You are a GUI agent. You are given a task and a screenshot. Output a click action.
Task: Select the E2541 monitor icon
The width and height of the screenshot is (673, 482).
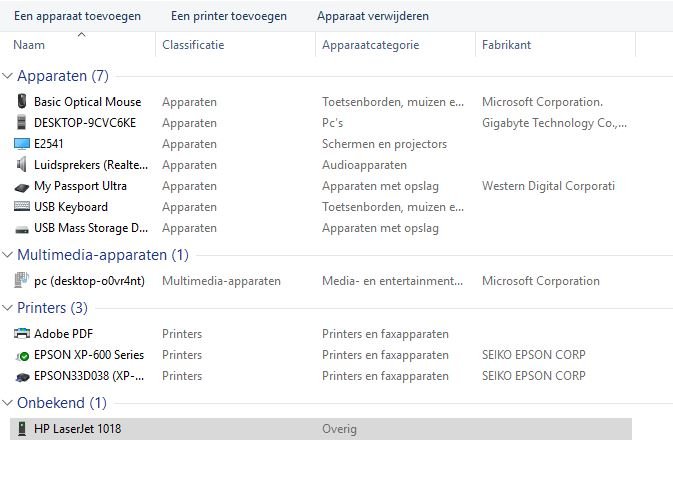click(21, 143)
